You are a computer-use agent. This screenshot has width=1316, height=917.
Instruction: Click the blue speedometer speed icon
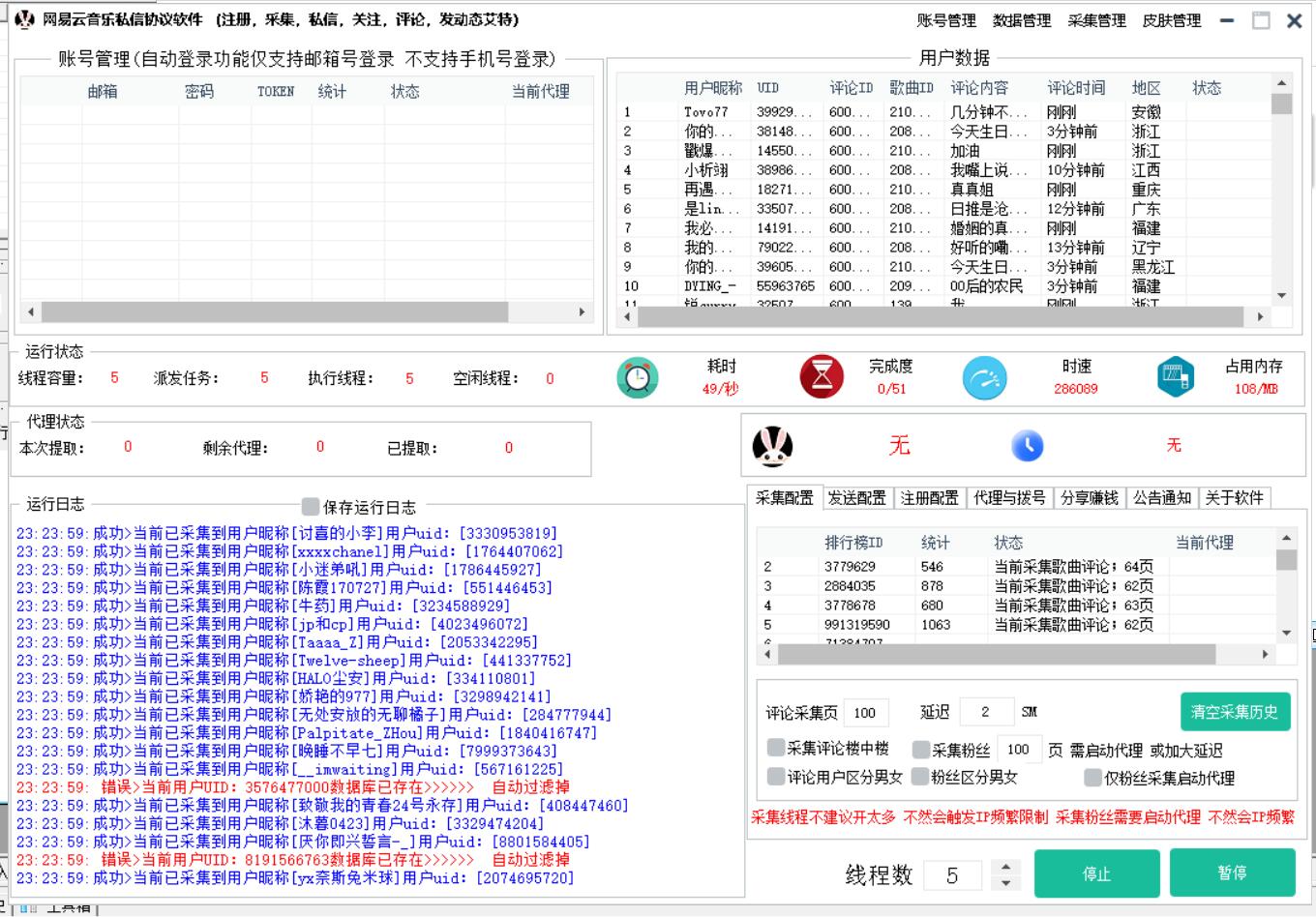pyautogui.click(x=984, y=377)
